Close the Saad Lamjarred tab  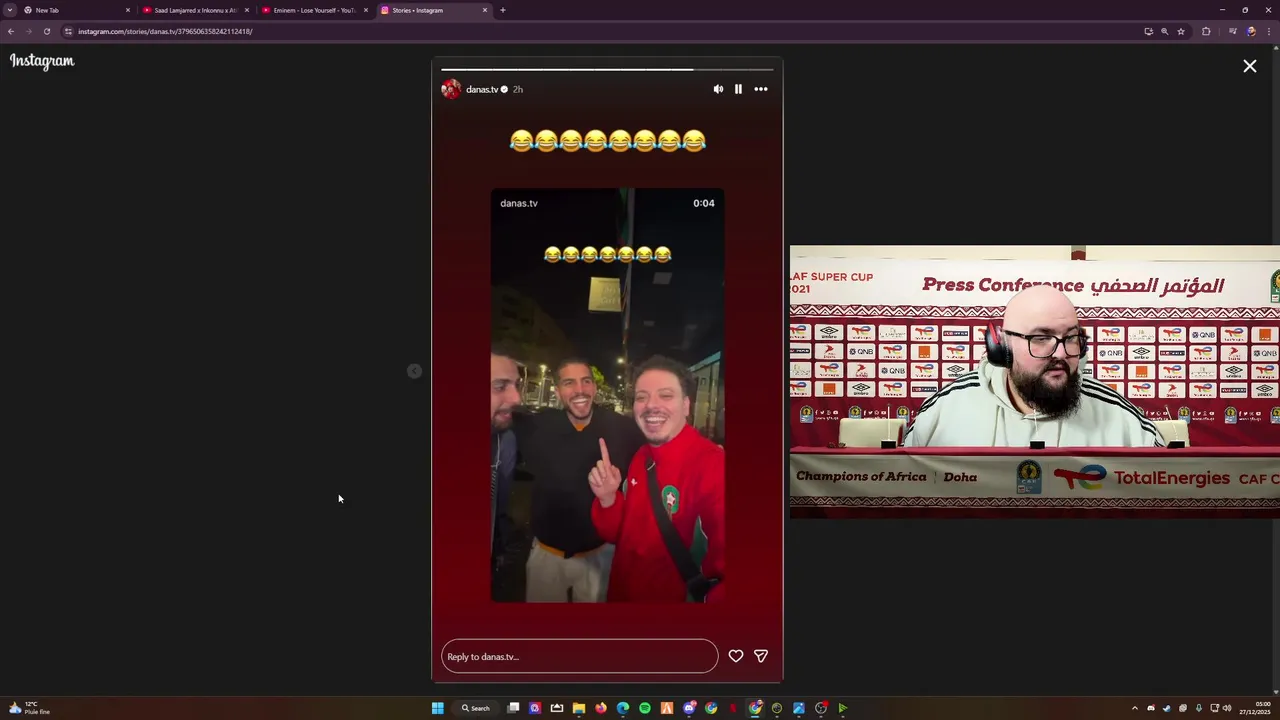point(247,10)
